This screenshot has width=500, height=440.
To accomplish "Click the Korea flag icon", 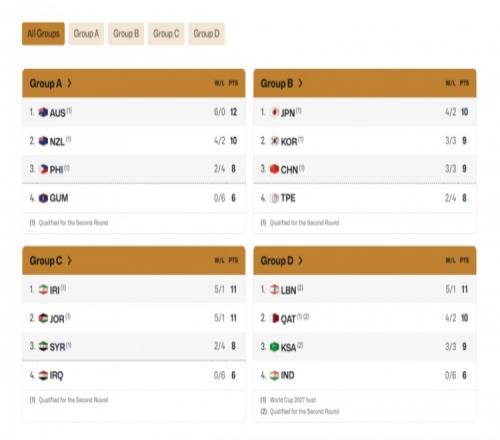I will [274, 141].
